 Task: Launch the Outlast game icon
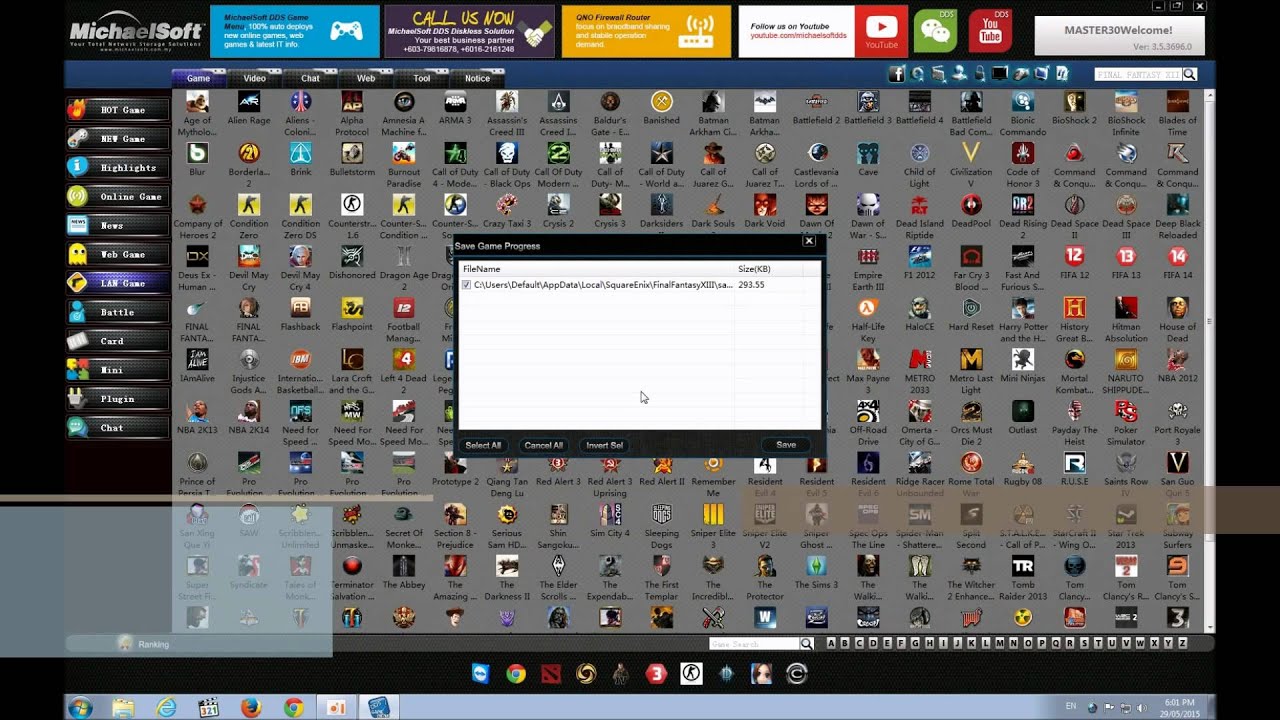[x=1022, y=411]
